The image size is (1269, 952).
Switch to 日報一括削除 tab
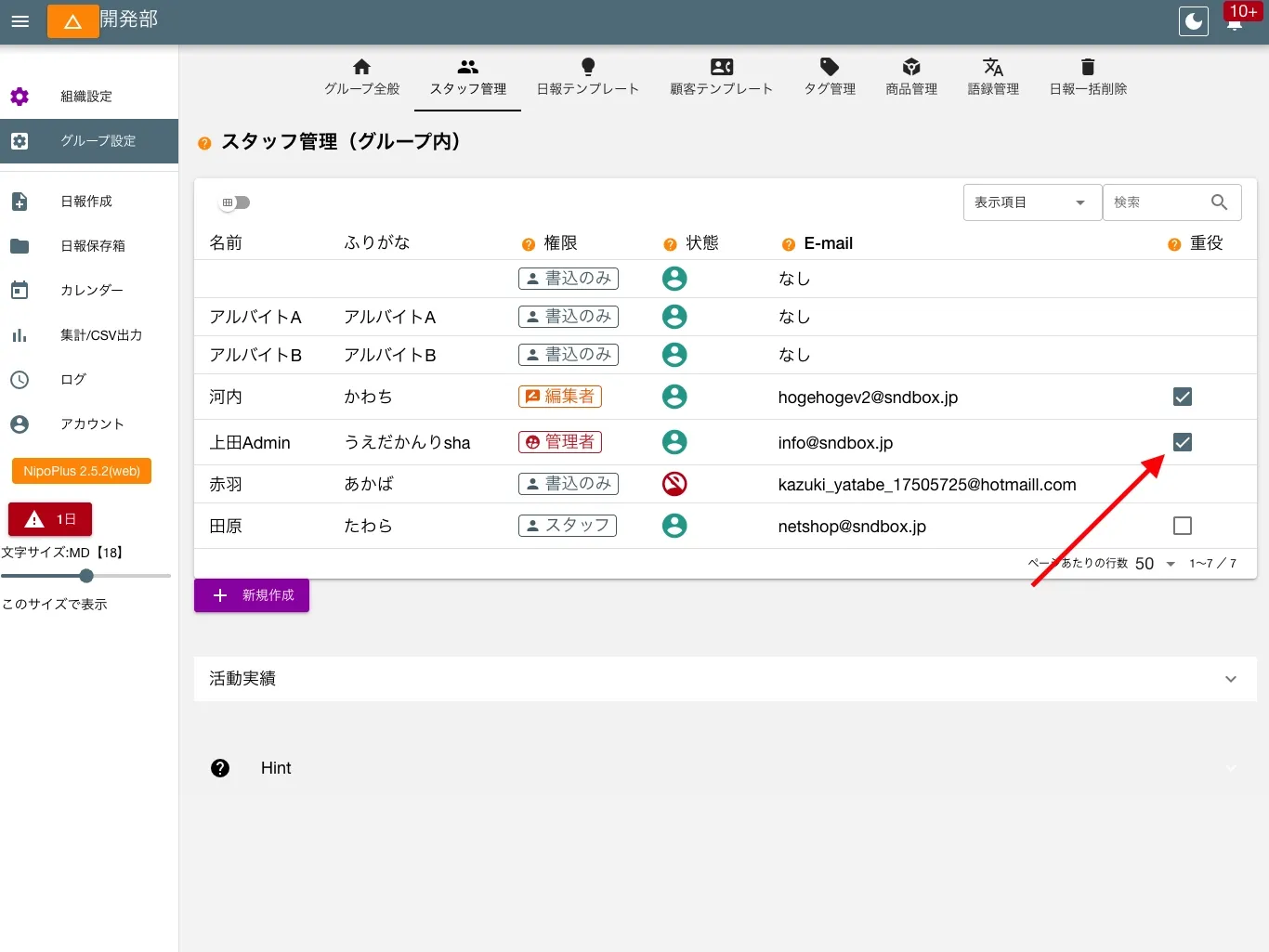tap(1088, 78)
